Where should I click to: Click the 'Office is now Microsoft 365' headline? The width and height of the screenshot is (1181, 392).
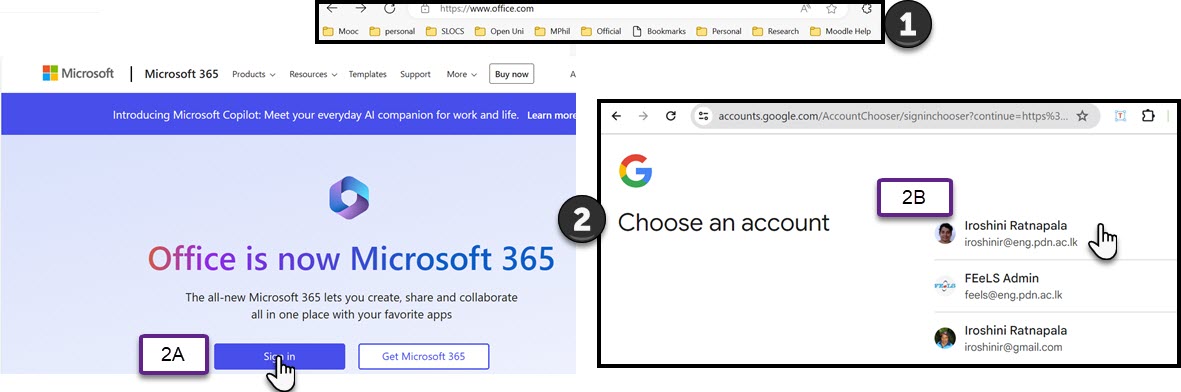[x=351, y=259]
